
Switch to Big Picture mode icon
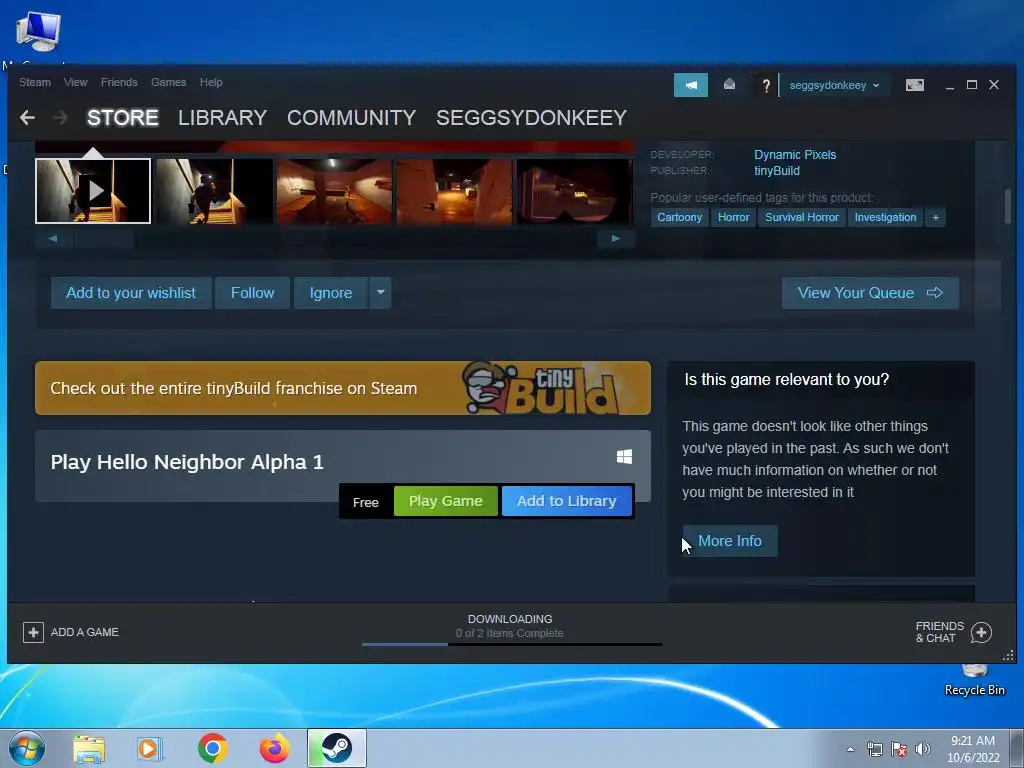pyautogui.click(x=915, y=85)
